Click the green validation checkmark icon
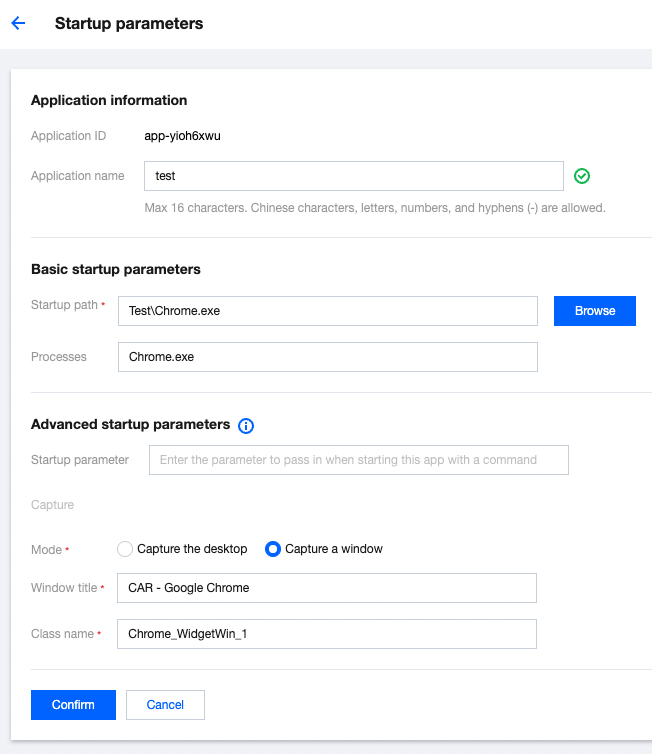The width and height of the screenshot is (652, 754). 582,176
